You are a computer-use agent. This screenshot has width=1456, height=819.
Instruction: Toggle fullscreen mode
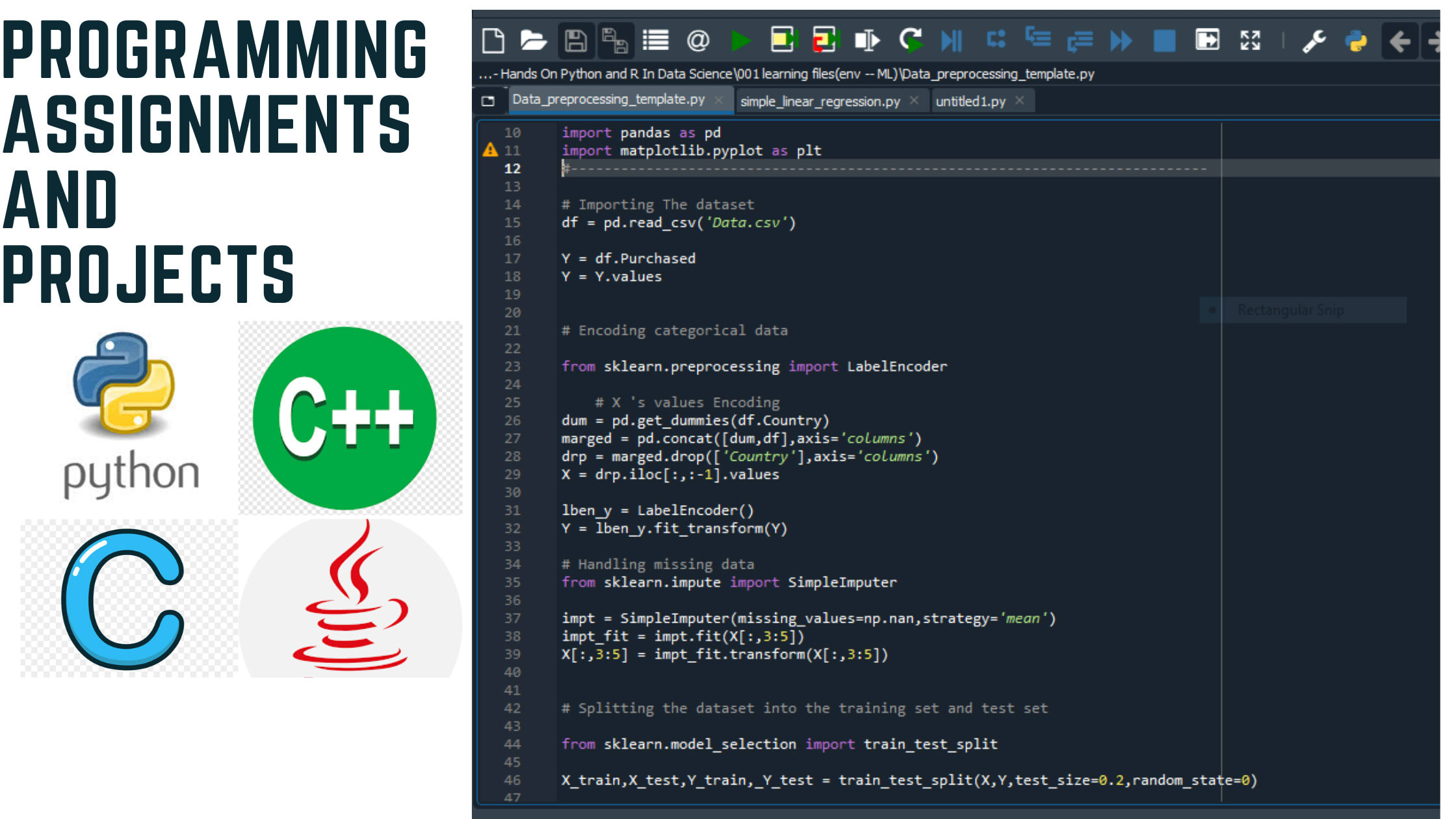tap(1249, 40)
